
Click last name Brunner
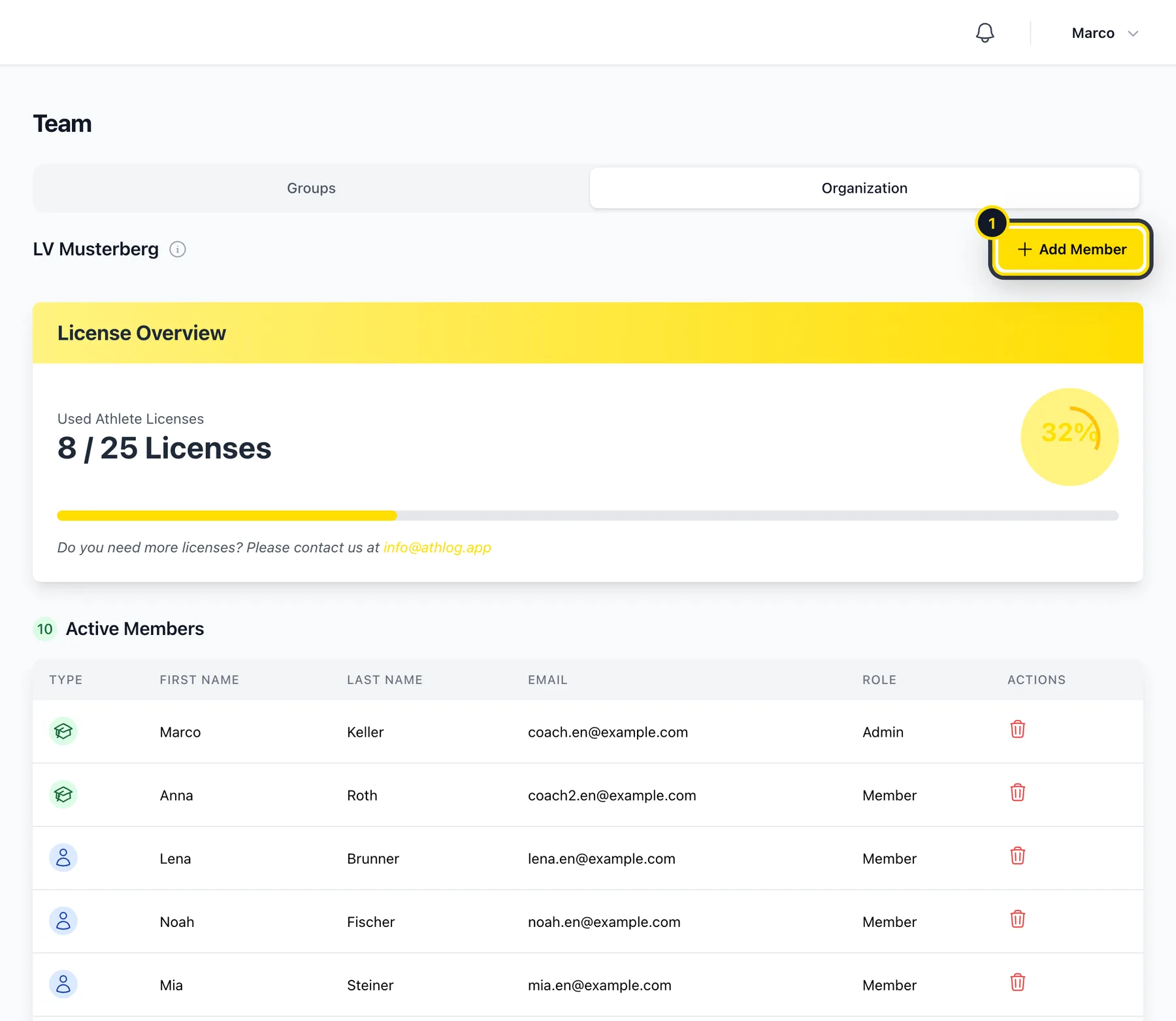373,859
